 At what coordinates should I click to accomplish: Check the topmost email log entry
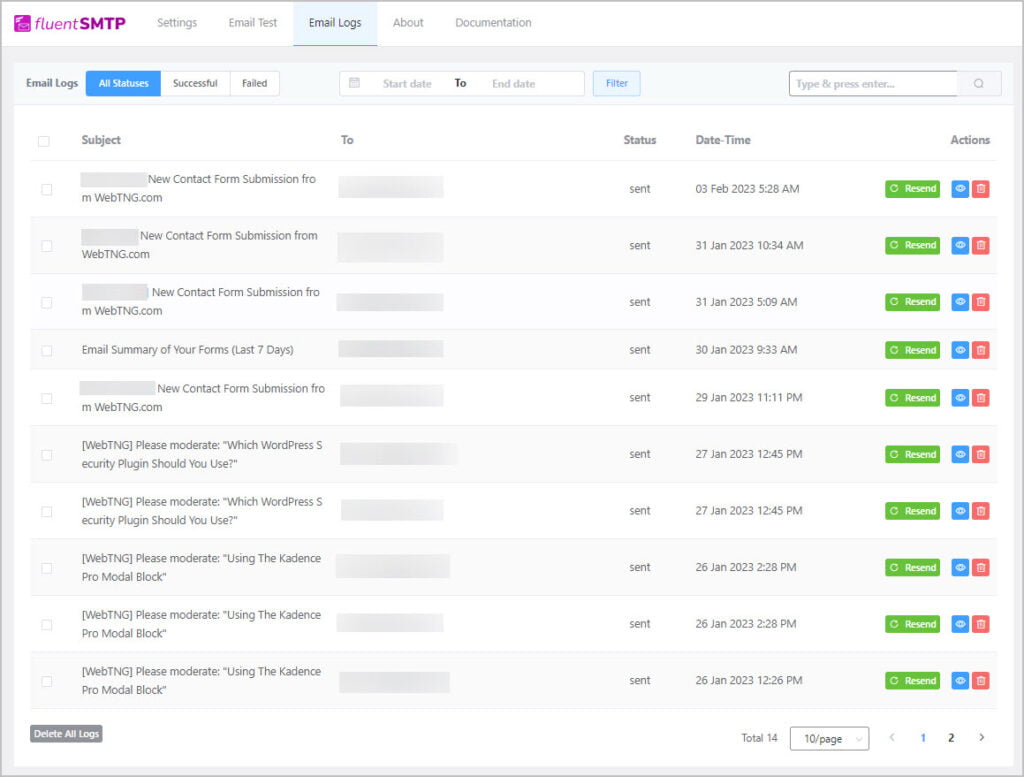[44, 188]
